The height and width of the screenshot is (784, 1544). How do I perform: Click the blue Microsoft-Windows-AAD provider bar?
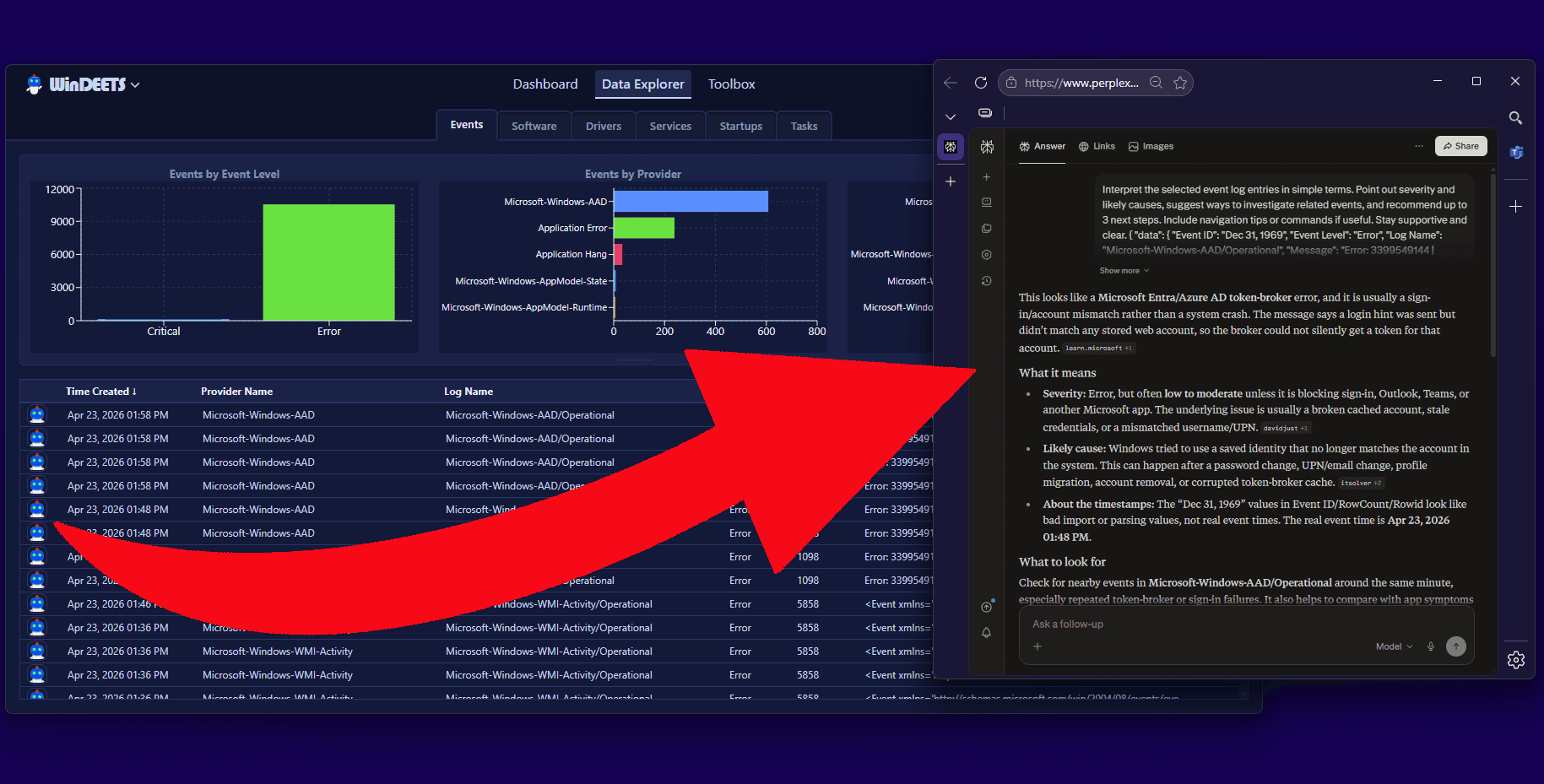click(691, 202)
